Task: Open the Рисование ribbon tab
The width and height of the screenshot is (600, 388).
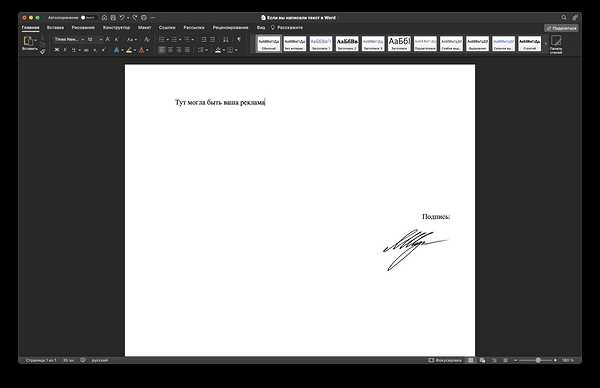Action: [83, 28]
